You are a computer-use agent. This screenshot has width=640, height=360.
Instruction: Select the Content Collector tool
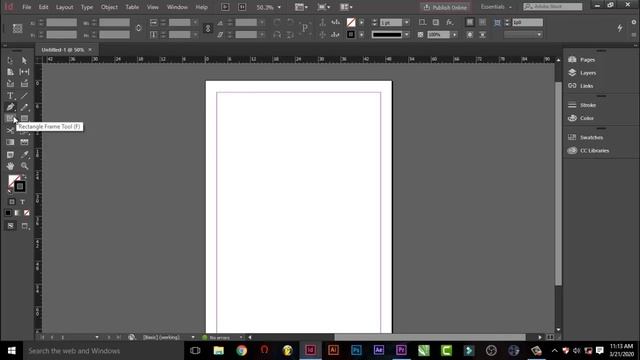point(10,84)
